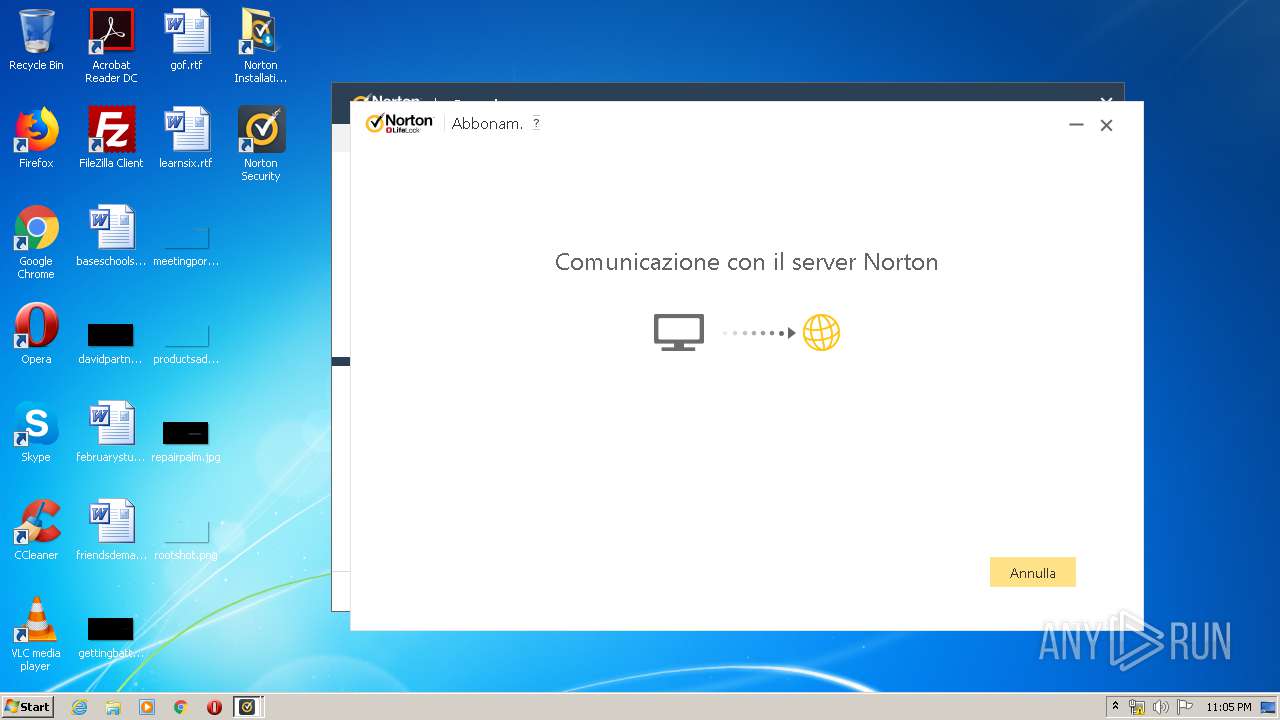Select the meetingpor... desktop file

186,243
